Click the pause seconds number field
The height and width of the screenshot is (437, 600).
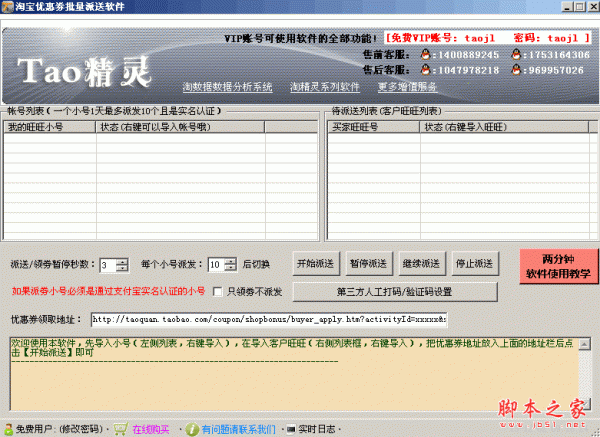click(108, 265)
